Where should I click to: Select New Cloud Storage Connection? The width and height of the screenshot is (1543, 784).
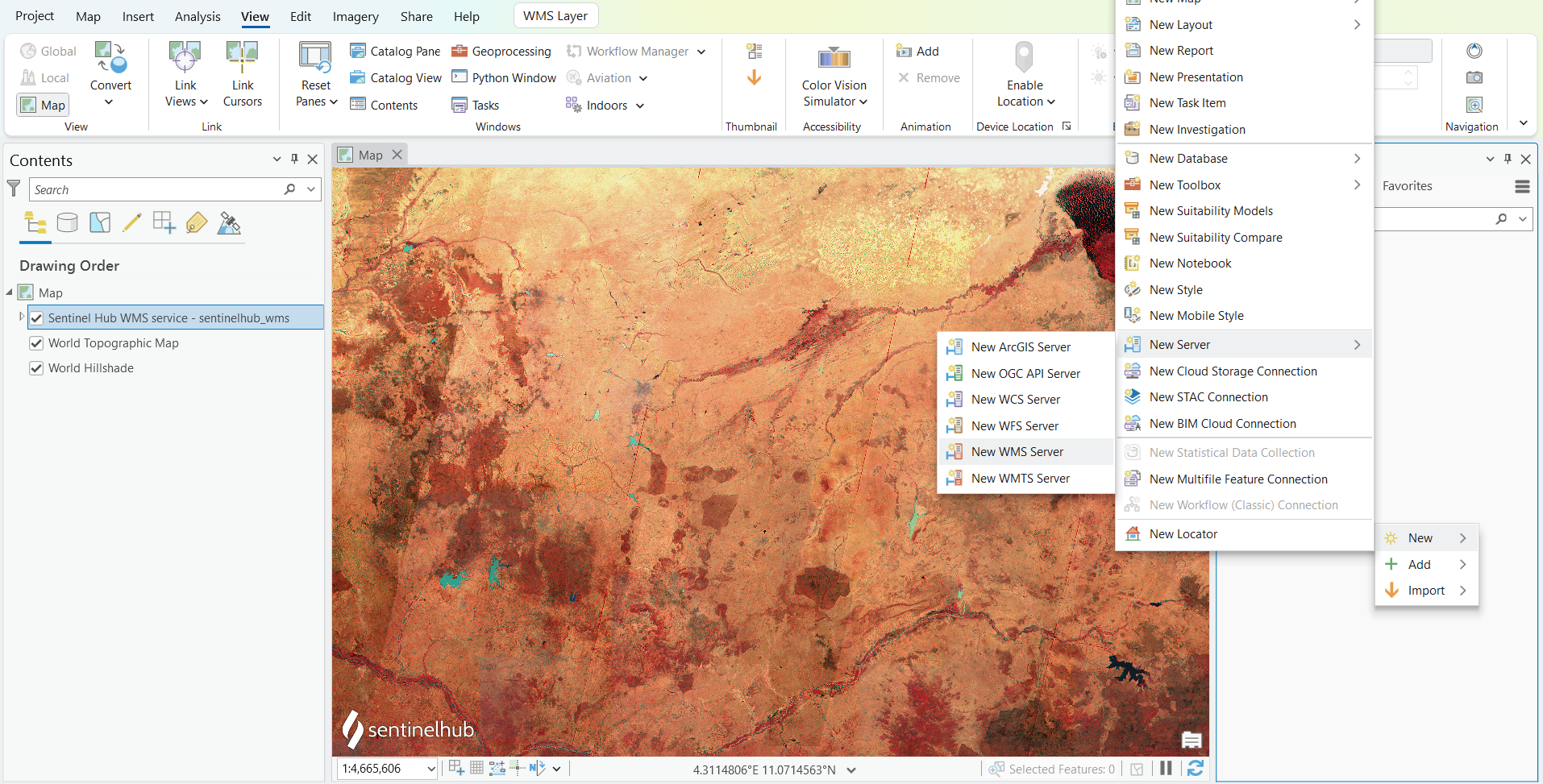(x=1244, y=371)
